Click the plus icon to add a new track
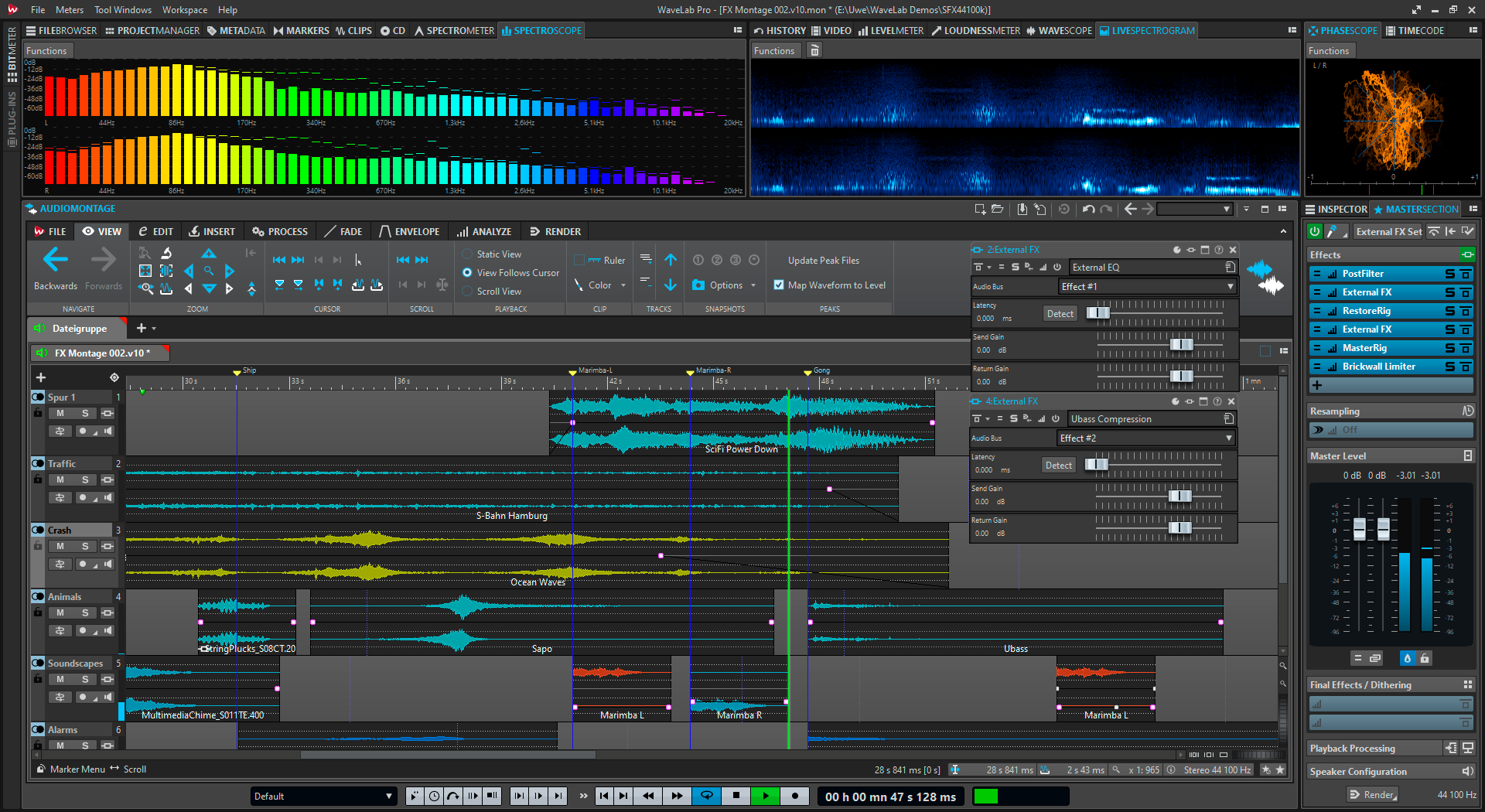This screenshot has height=812, width=1485. click(x=39, y=377)
